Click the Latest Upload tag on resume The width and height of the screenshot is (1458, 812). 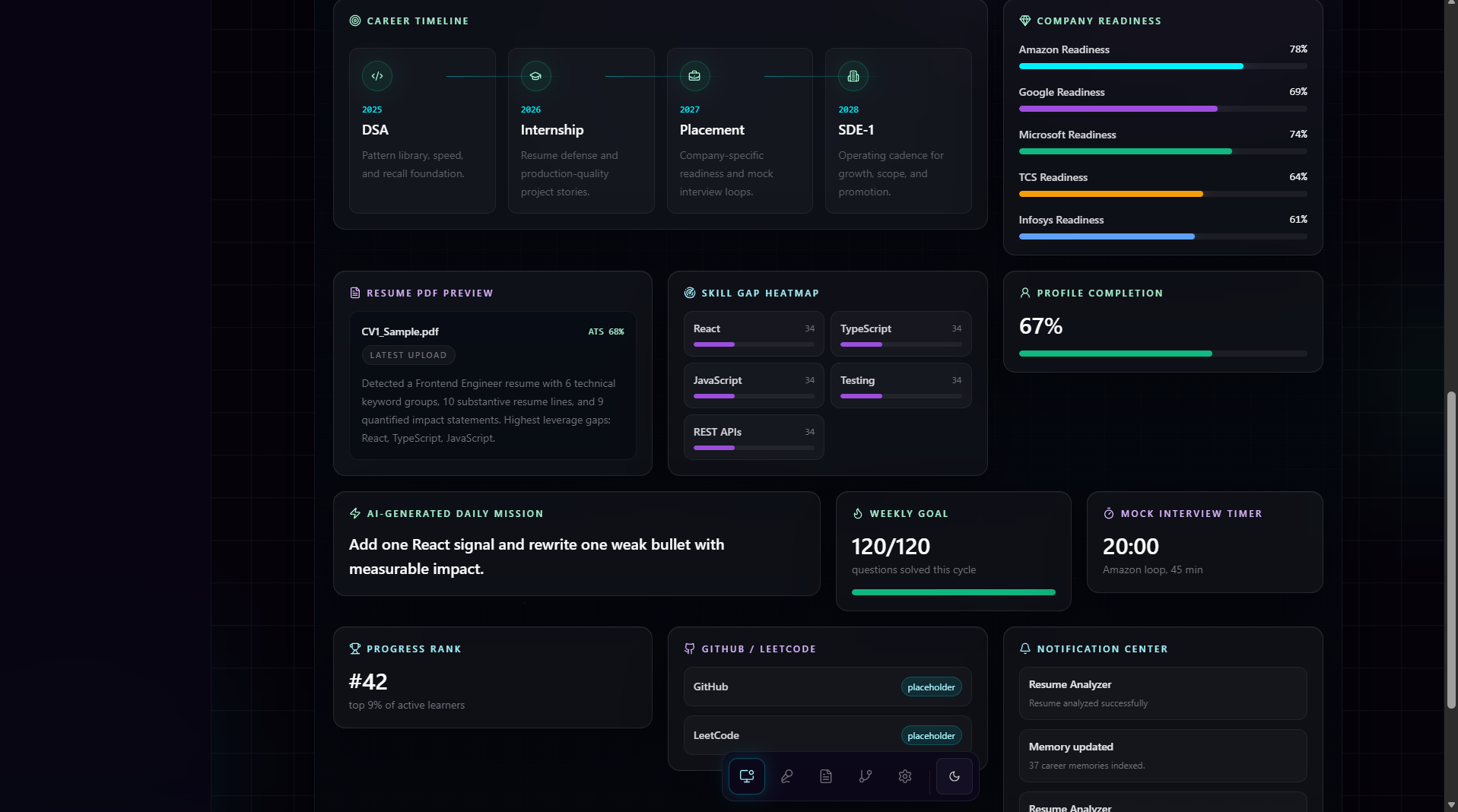[408, 355]
